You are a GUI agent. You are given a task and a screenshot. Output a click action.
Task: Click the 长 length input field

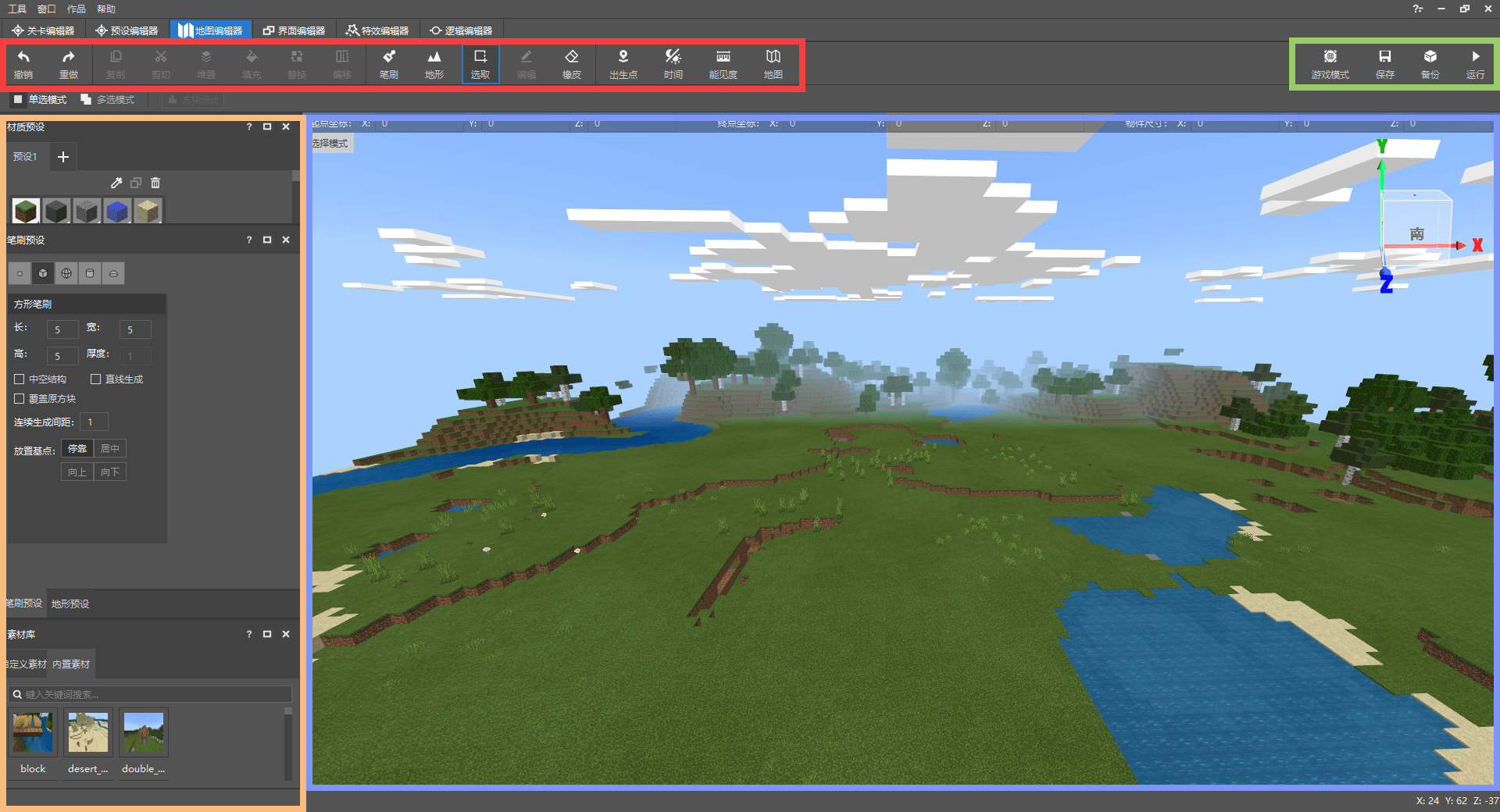[x=62, y=329]
